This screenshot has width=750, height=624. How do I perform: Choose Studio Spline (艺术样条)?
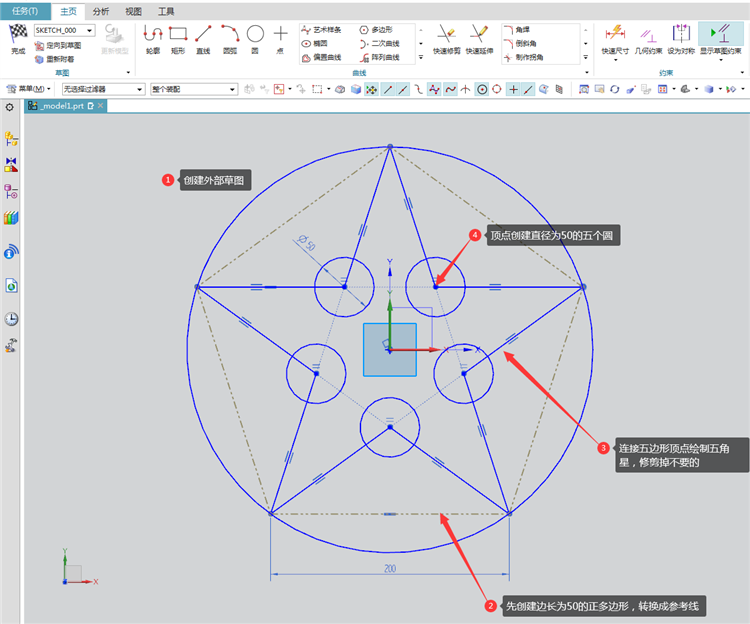tap(321, 30)
